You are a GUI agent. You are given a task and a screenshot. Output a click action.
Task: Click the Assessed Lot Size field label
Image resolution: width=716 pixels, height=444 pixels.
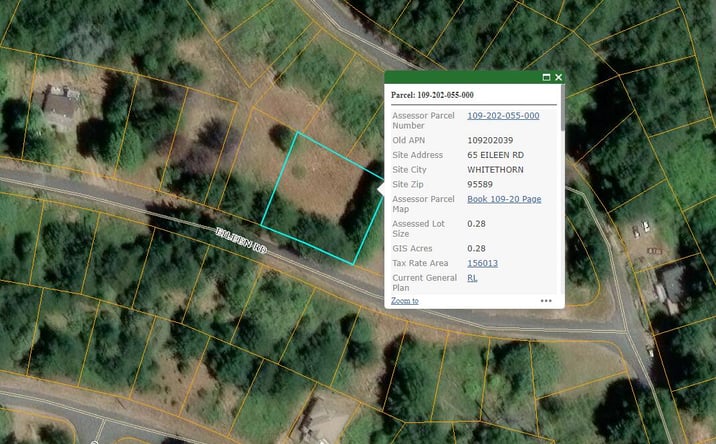(418, 228)
